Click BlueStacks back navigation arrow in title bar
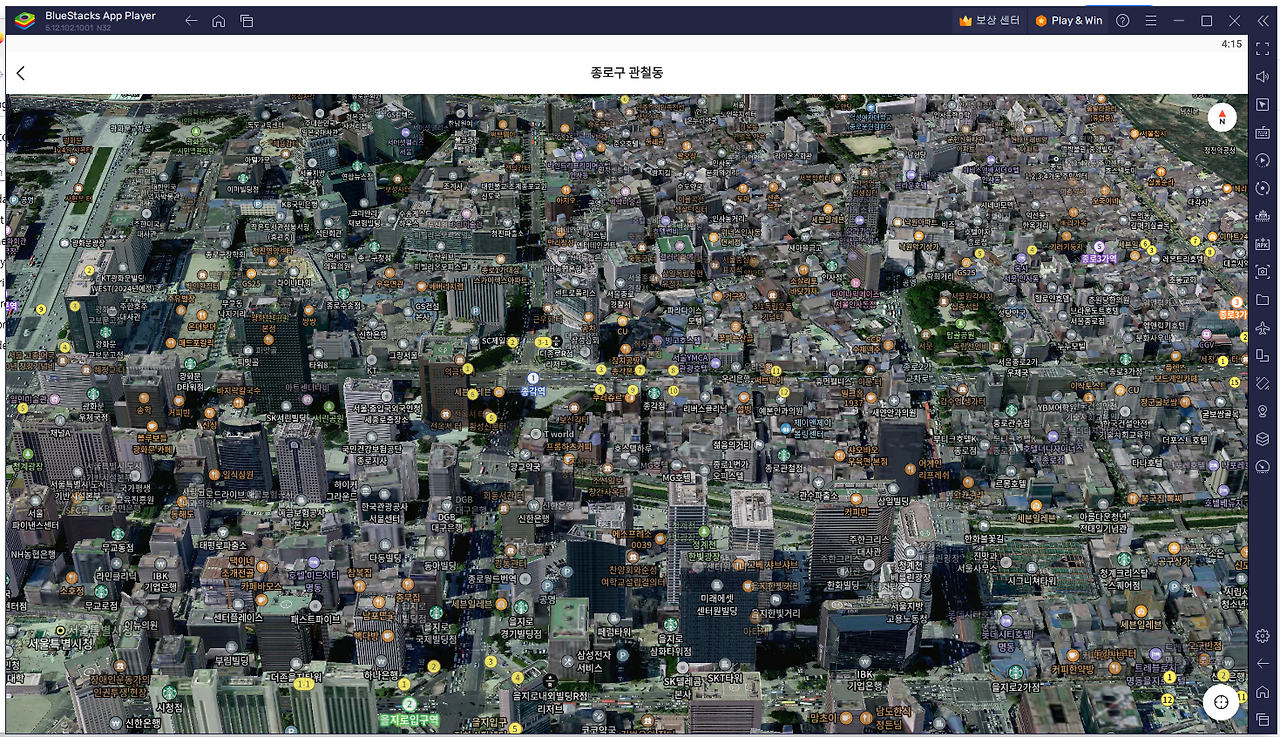The image size is (1280, 737). coord(191,20)
